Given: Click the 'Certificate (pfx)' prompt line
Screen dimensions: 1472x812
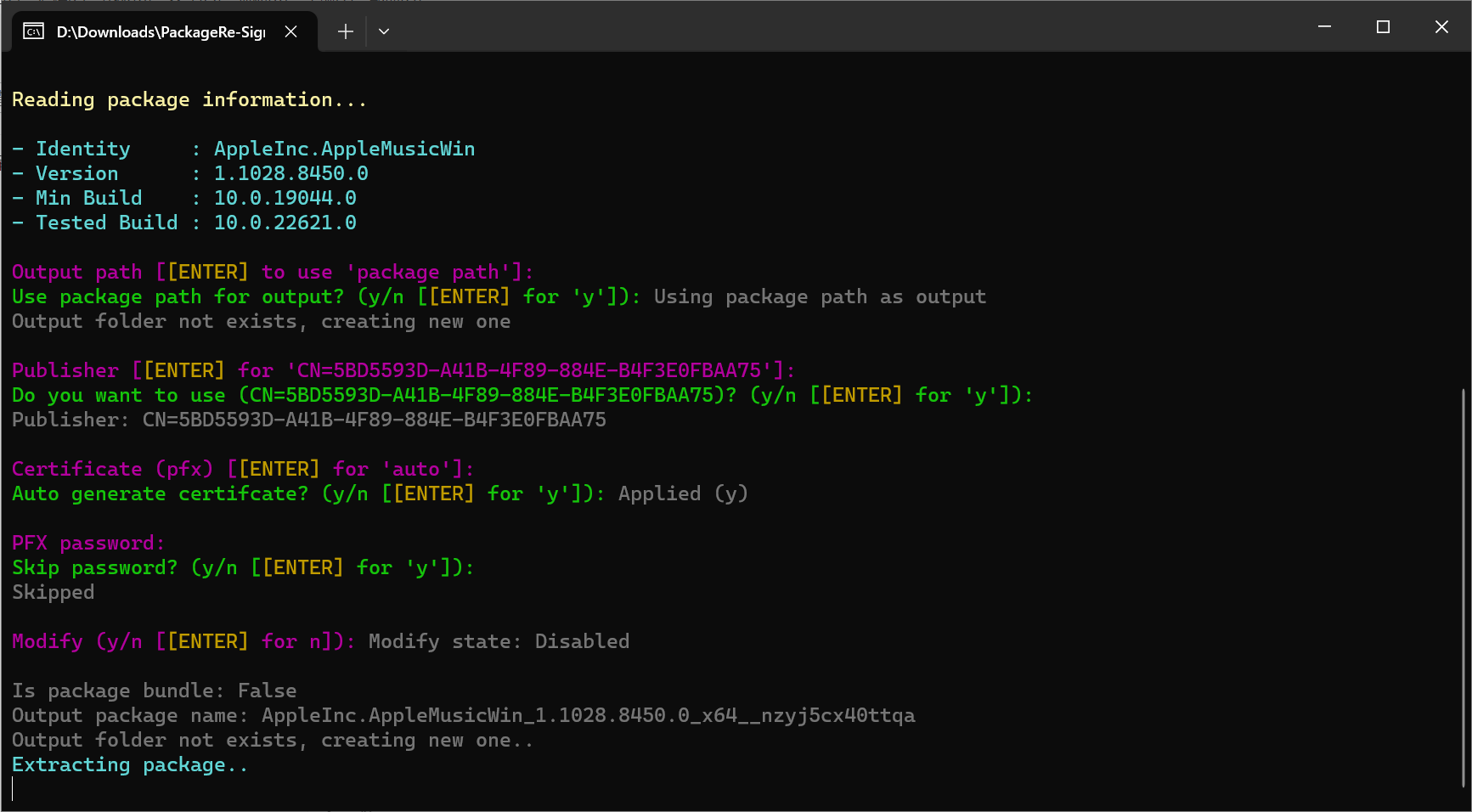Looking at the screenshot, I should (x=243, y=469).
